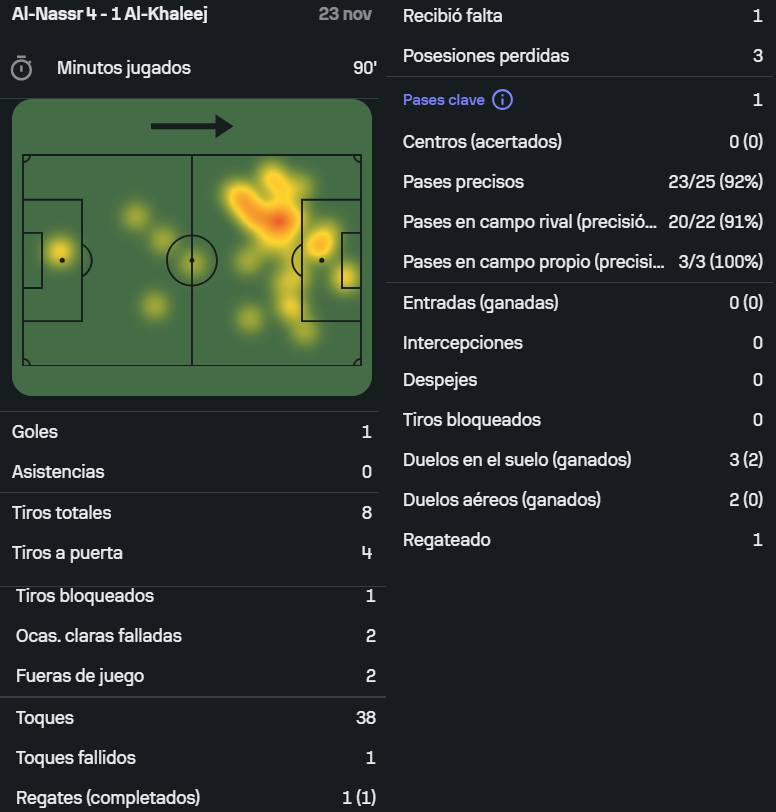
Task: Select the Asistencias stat row
Action: click(x=192, y=472)
